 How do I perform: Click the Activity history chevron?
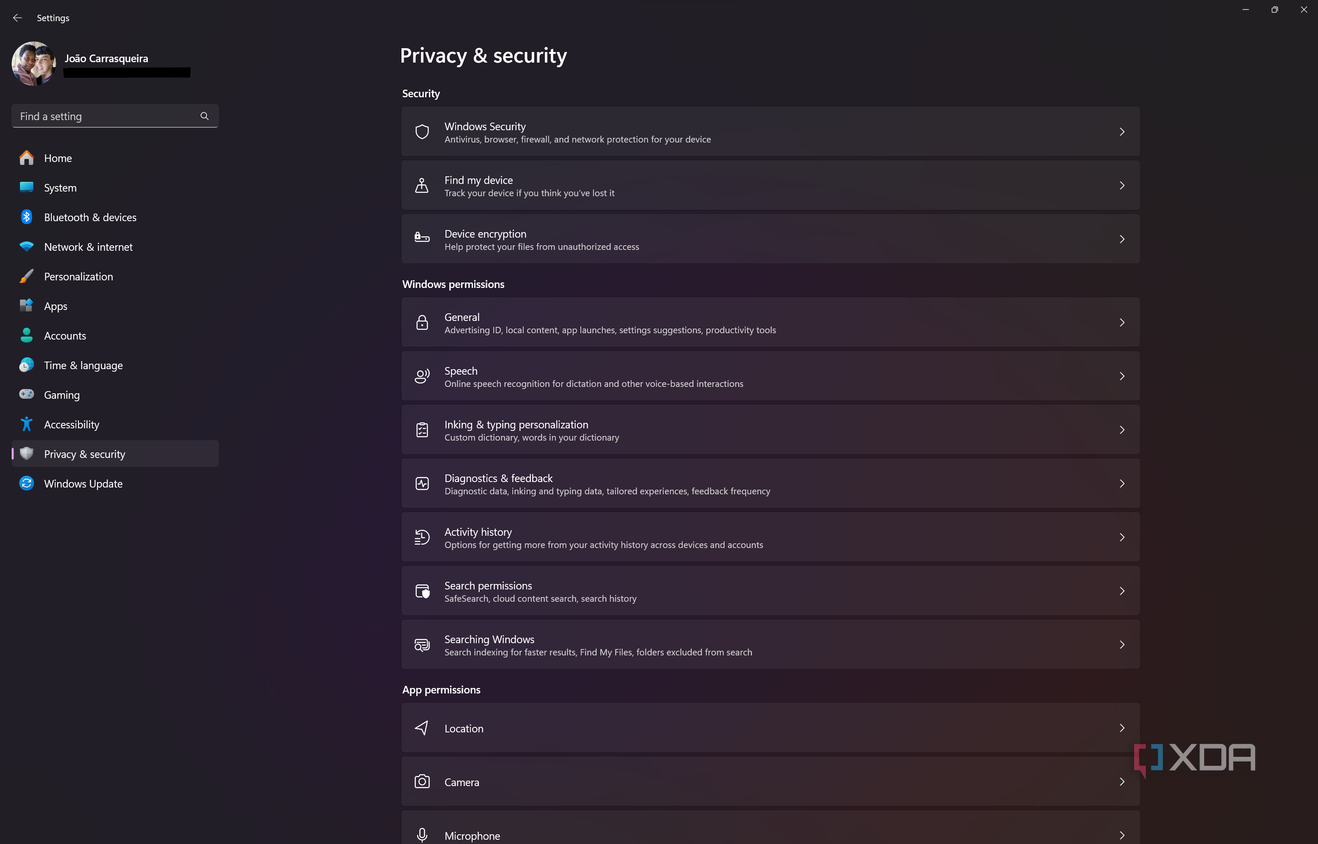[1122, 537]
